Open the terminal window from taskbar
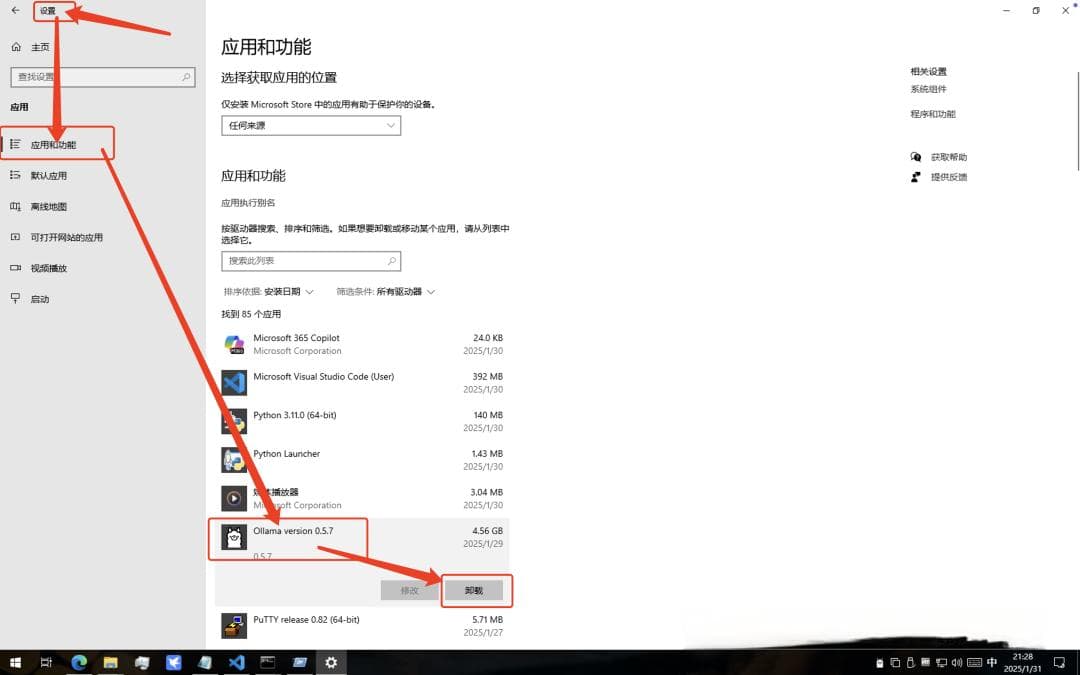The width and height of the screenshot is (1080, 675). pos(268,663)
